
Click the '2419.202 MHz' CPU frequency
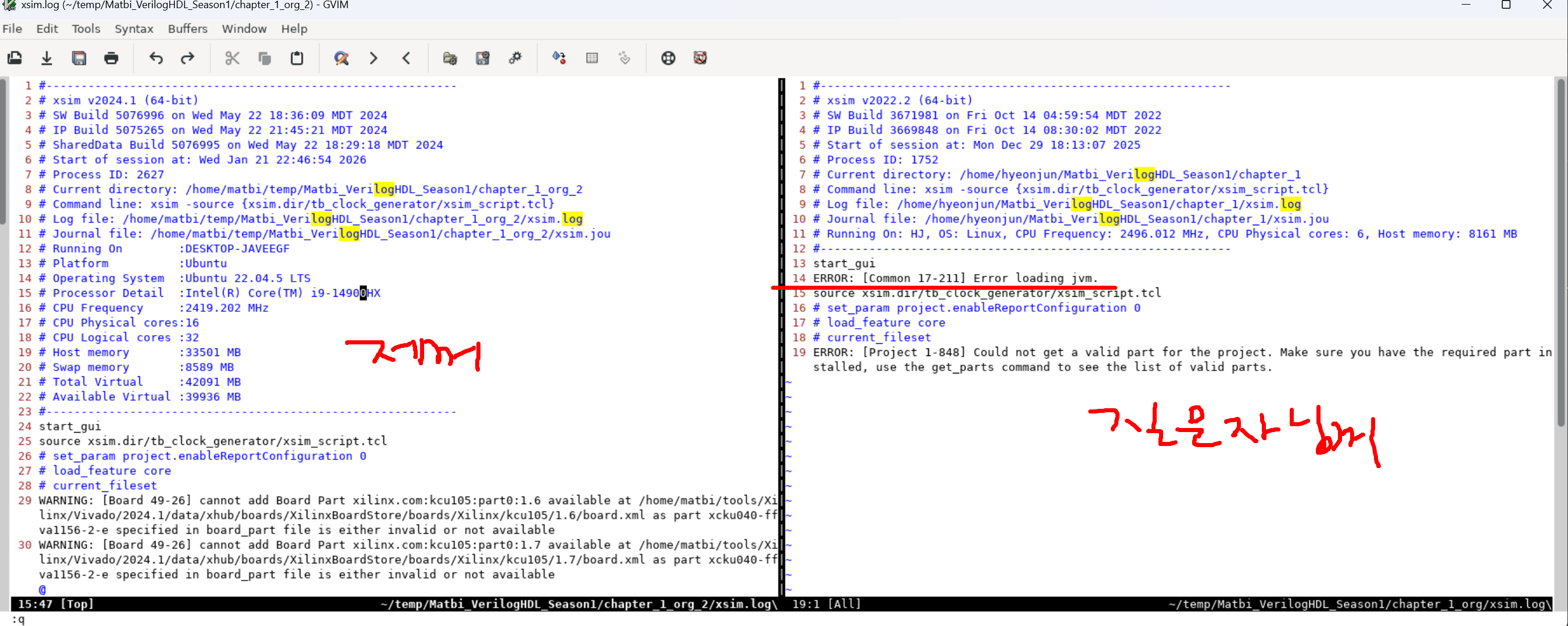tap(227, 308)
